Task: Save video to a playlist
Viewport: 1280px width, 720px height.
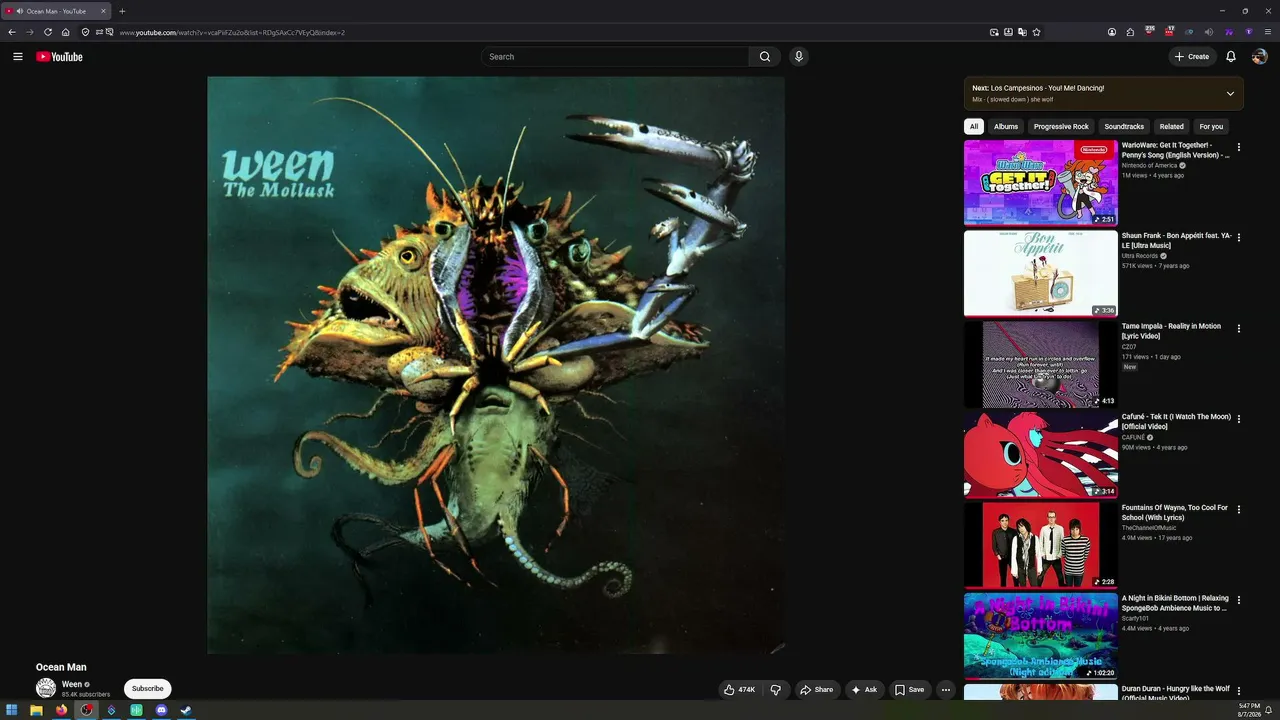Action: coord(909,689)
